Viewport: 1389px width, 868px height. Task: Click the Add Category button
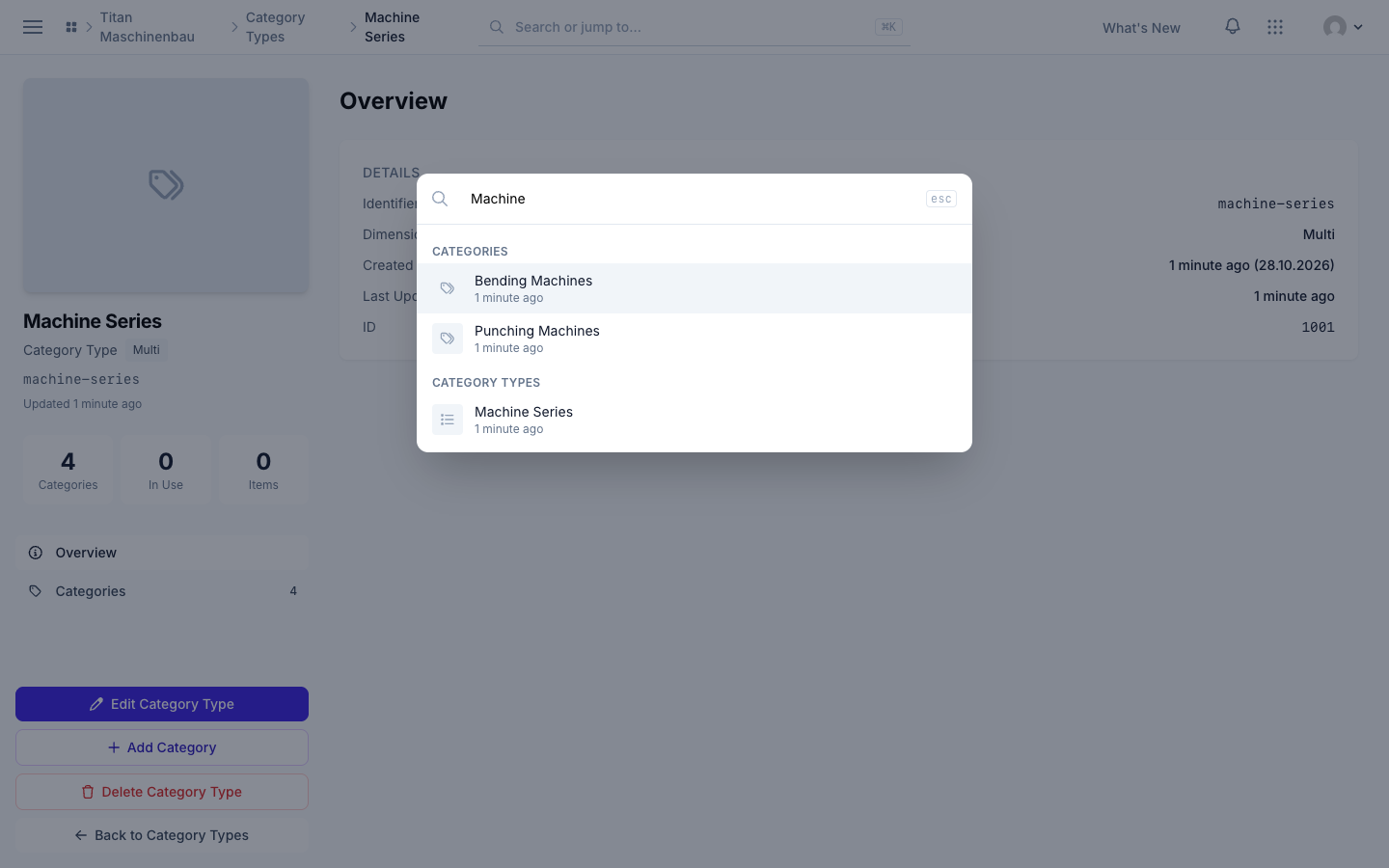(162, 747)
